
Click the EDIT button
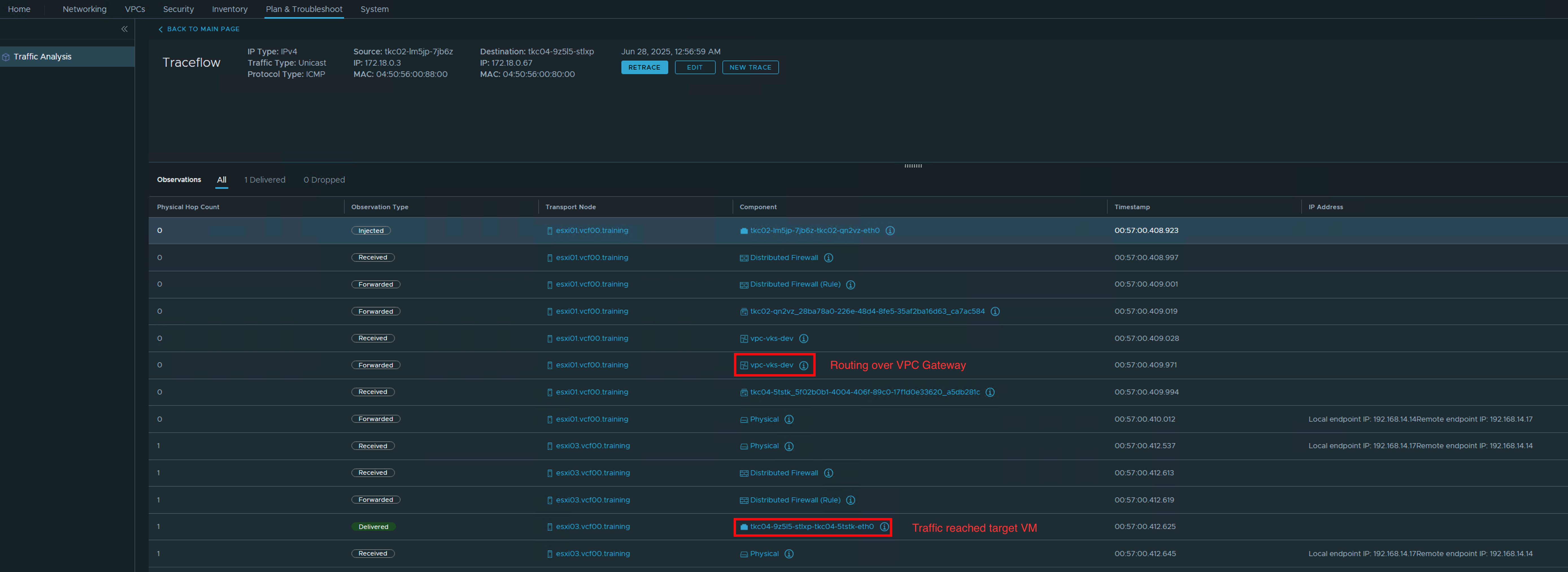tap(694, 68)
